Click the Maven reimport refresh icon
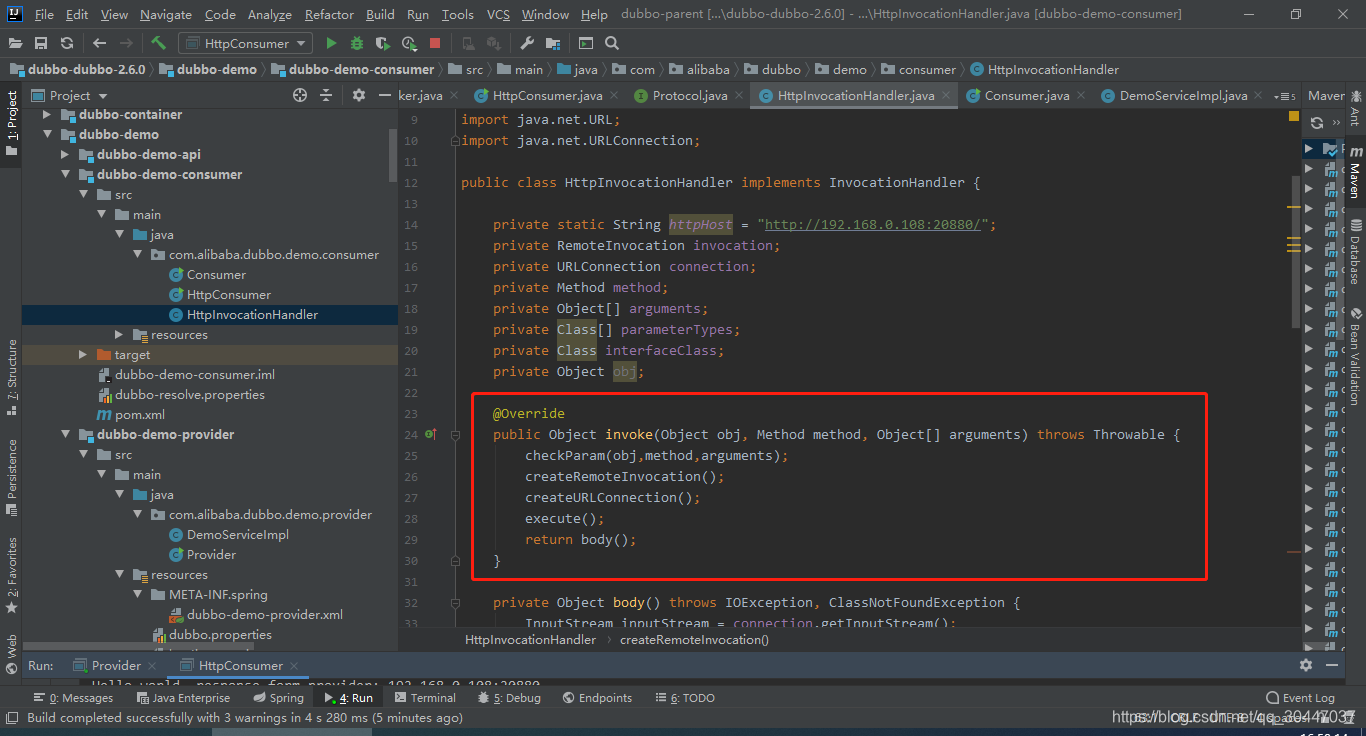This screenshot has height=736, width=1366. point(1317,122)
